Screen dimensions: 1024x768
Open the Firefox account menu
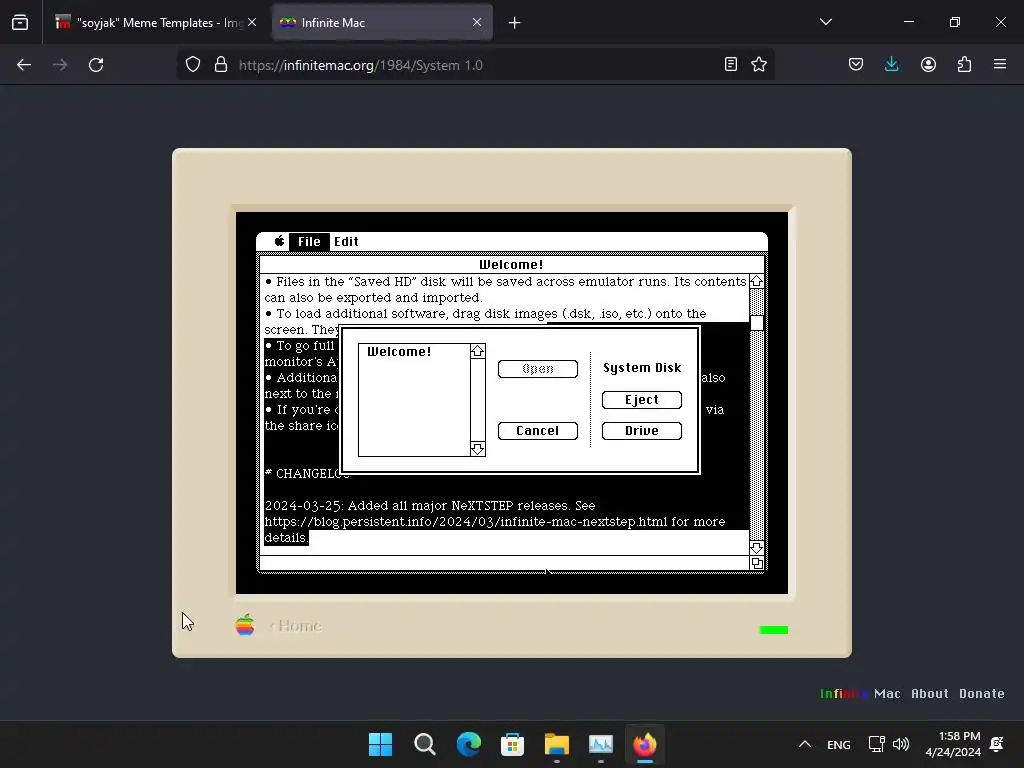point(928,65)
